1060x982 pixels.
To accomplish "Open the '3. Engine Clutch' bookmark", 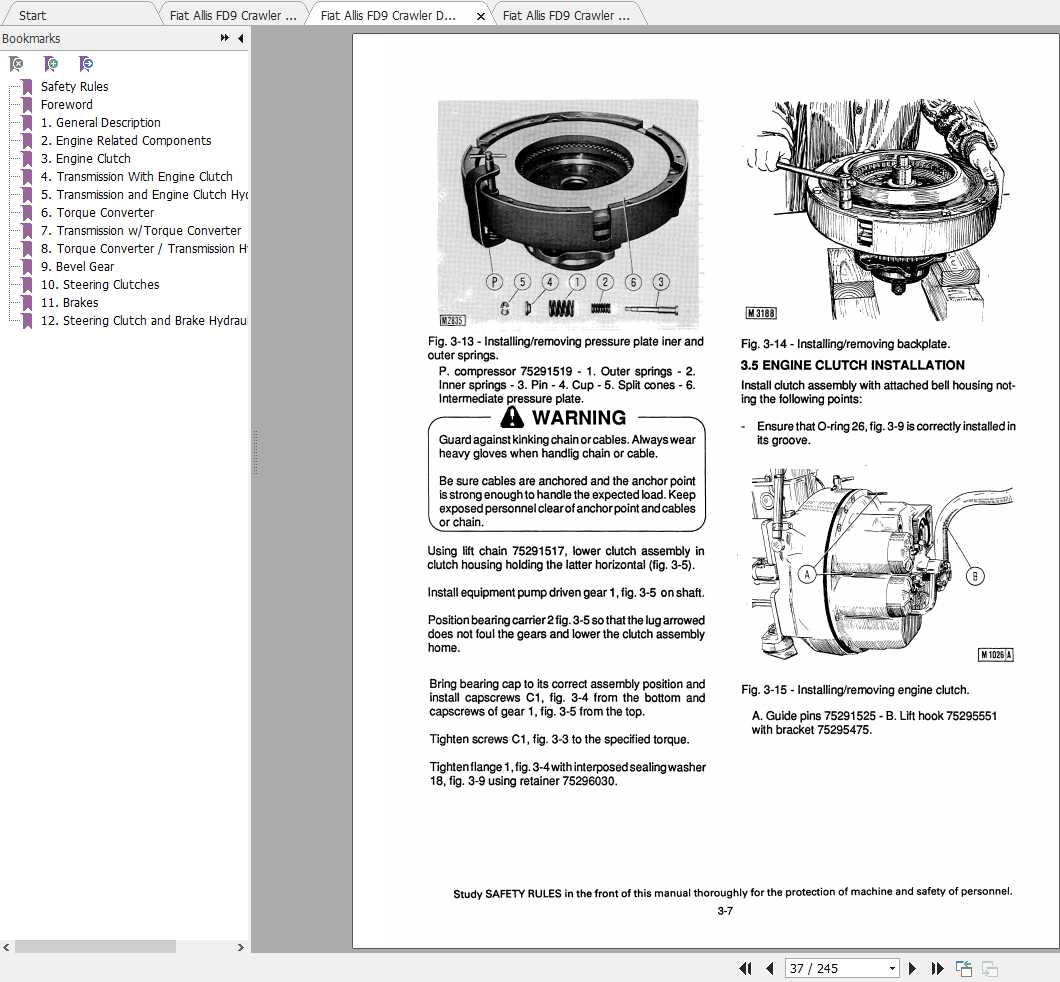I will click(86, 159).
